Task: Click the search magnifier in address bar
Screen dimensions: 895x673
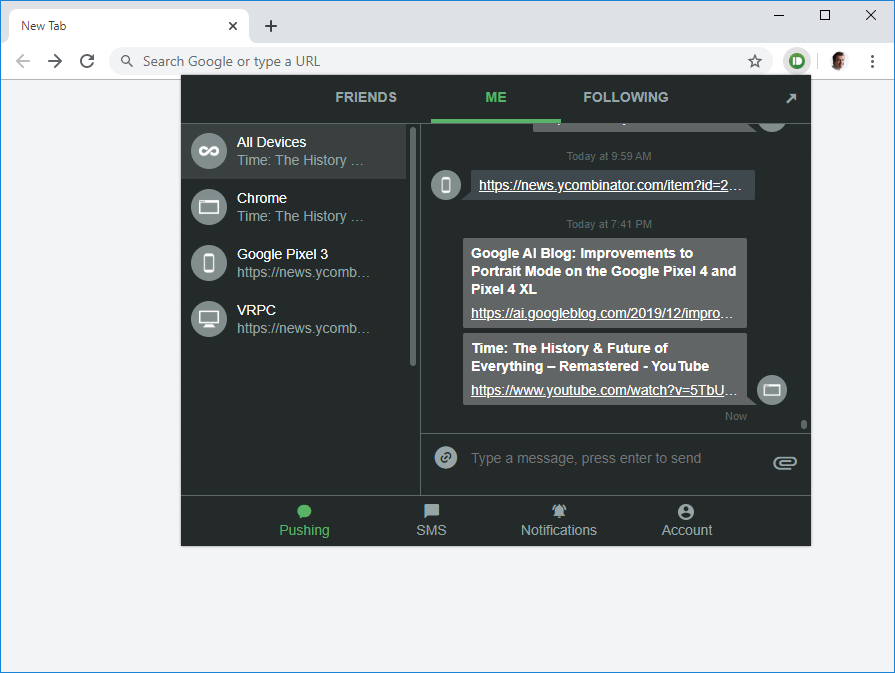Action: click(127, 61)
